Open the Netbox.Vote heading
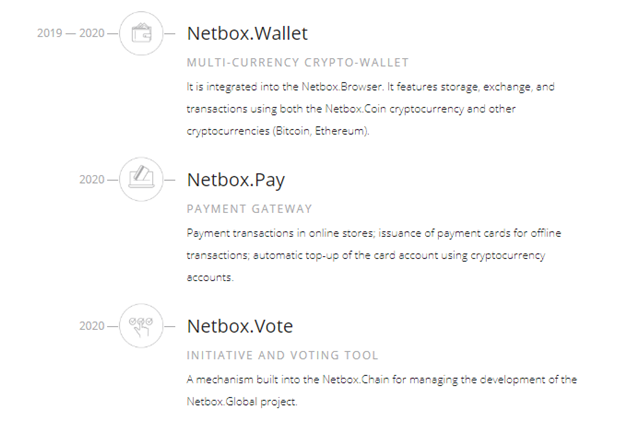 click(x=240, y=326)
